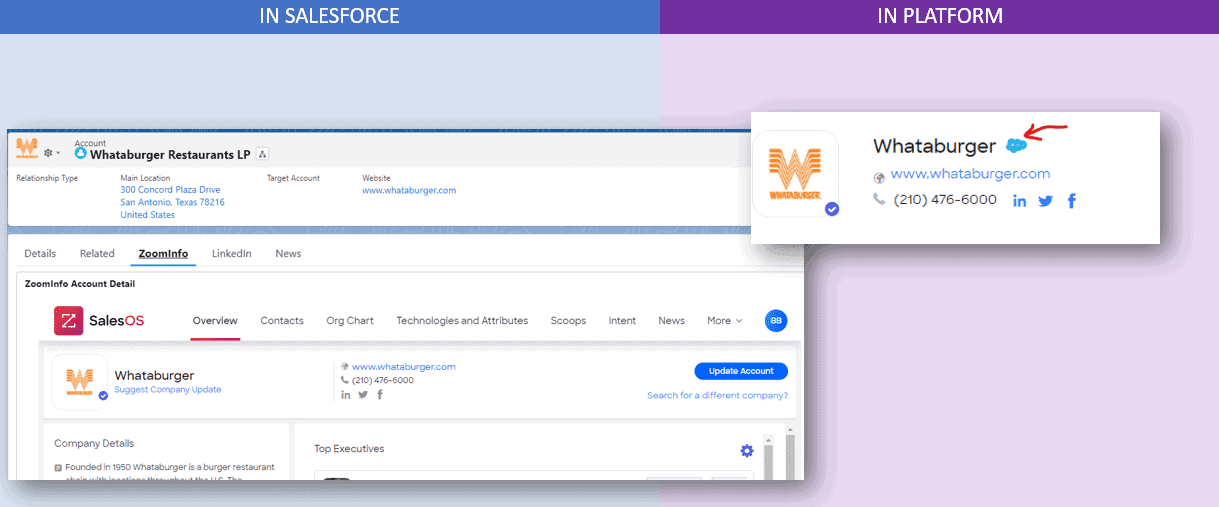Click the SalesOS logo icon
The image size is (1219, 507).
(x=68, y=321)
